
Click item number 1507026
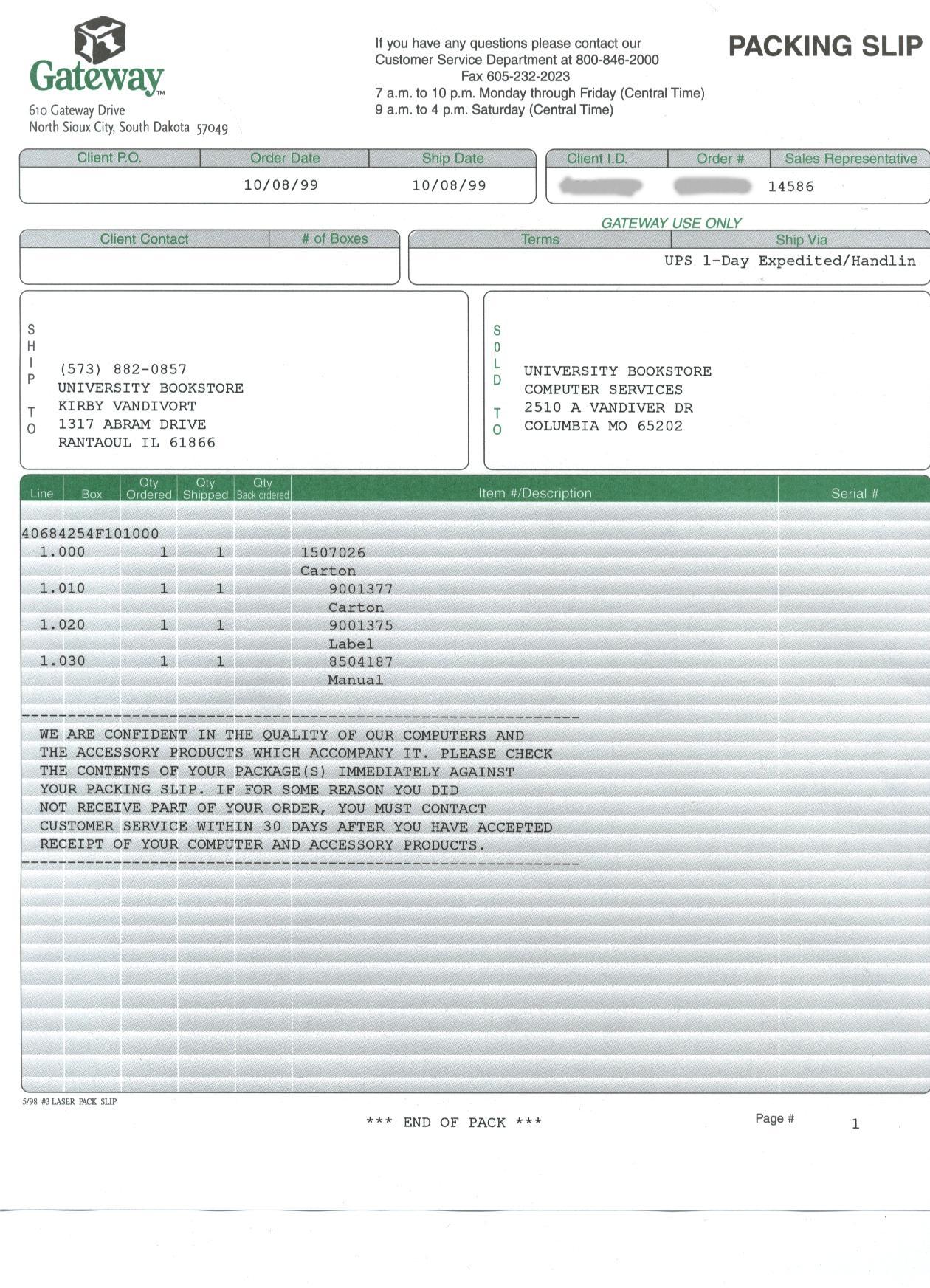tap(333, 553)
